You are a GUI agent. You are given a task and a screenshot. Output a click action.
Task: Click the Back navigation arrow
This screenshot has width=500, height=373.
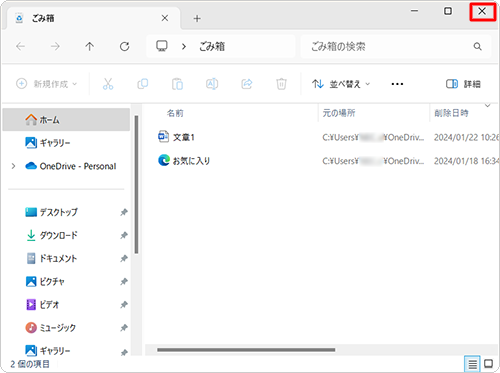pyautogui.click(x=21, y=46)
